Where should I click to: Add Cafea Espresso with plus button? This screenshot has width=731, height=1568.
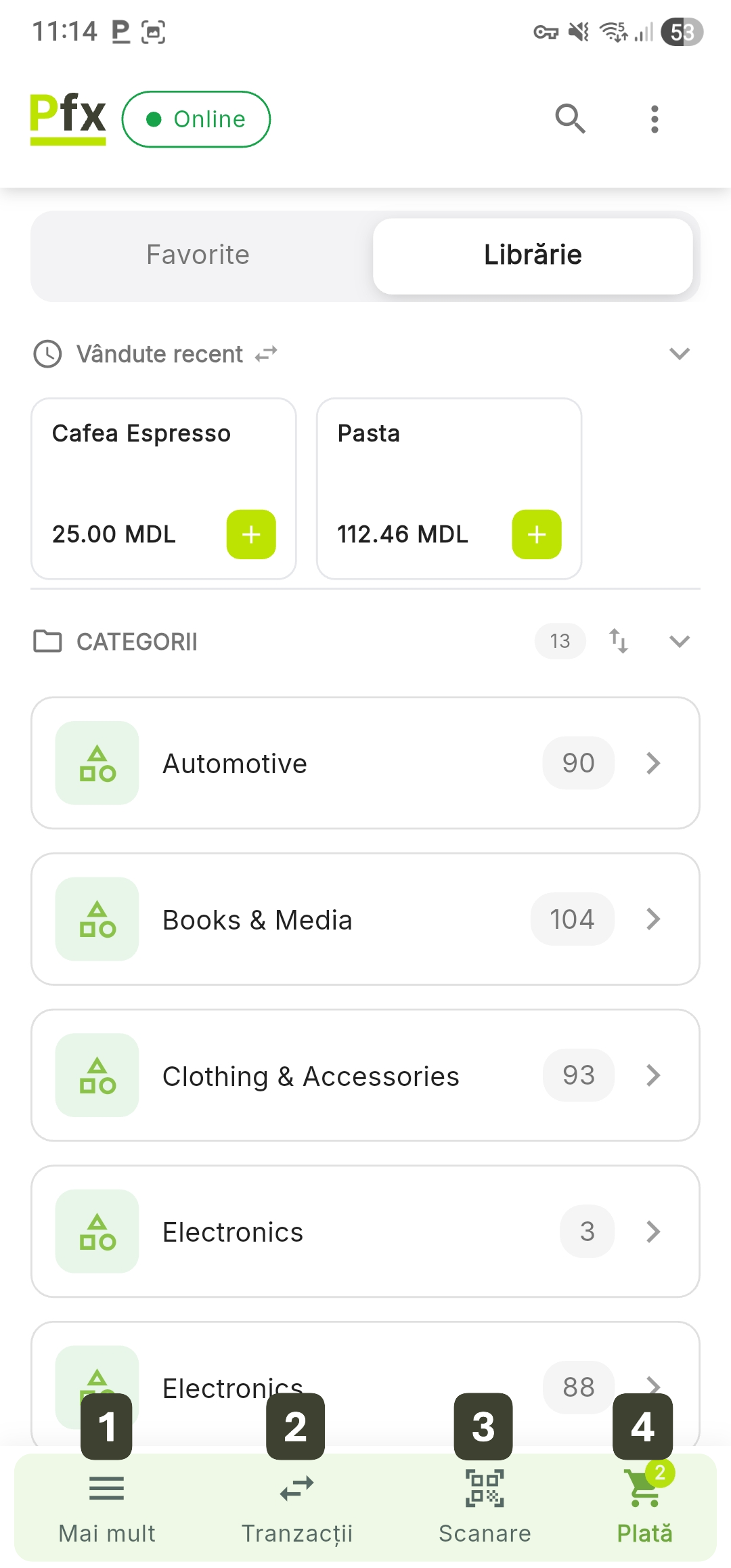(251, 534)
